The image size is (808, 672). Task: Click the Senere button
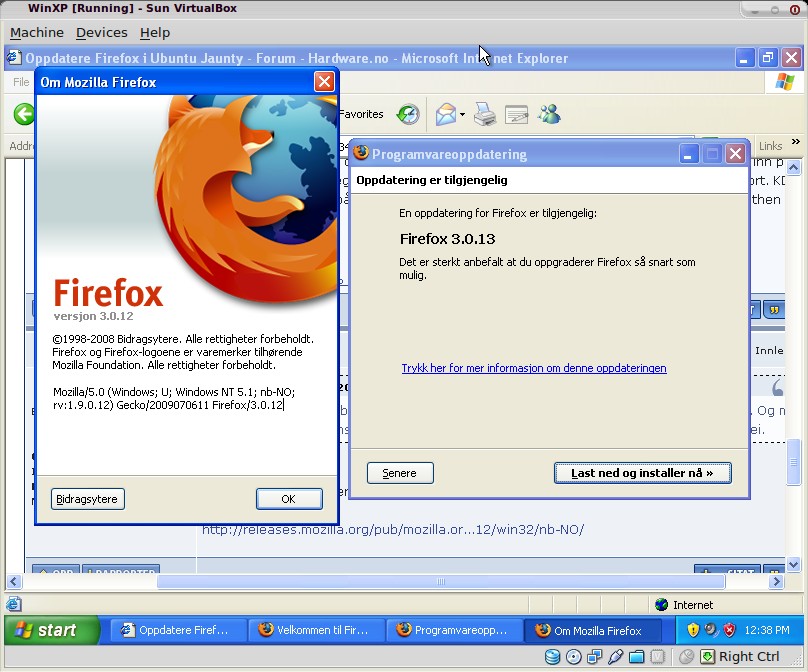coord(400,473)
